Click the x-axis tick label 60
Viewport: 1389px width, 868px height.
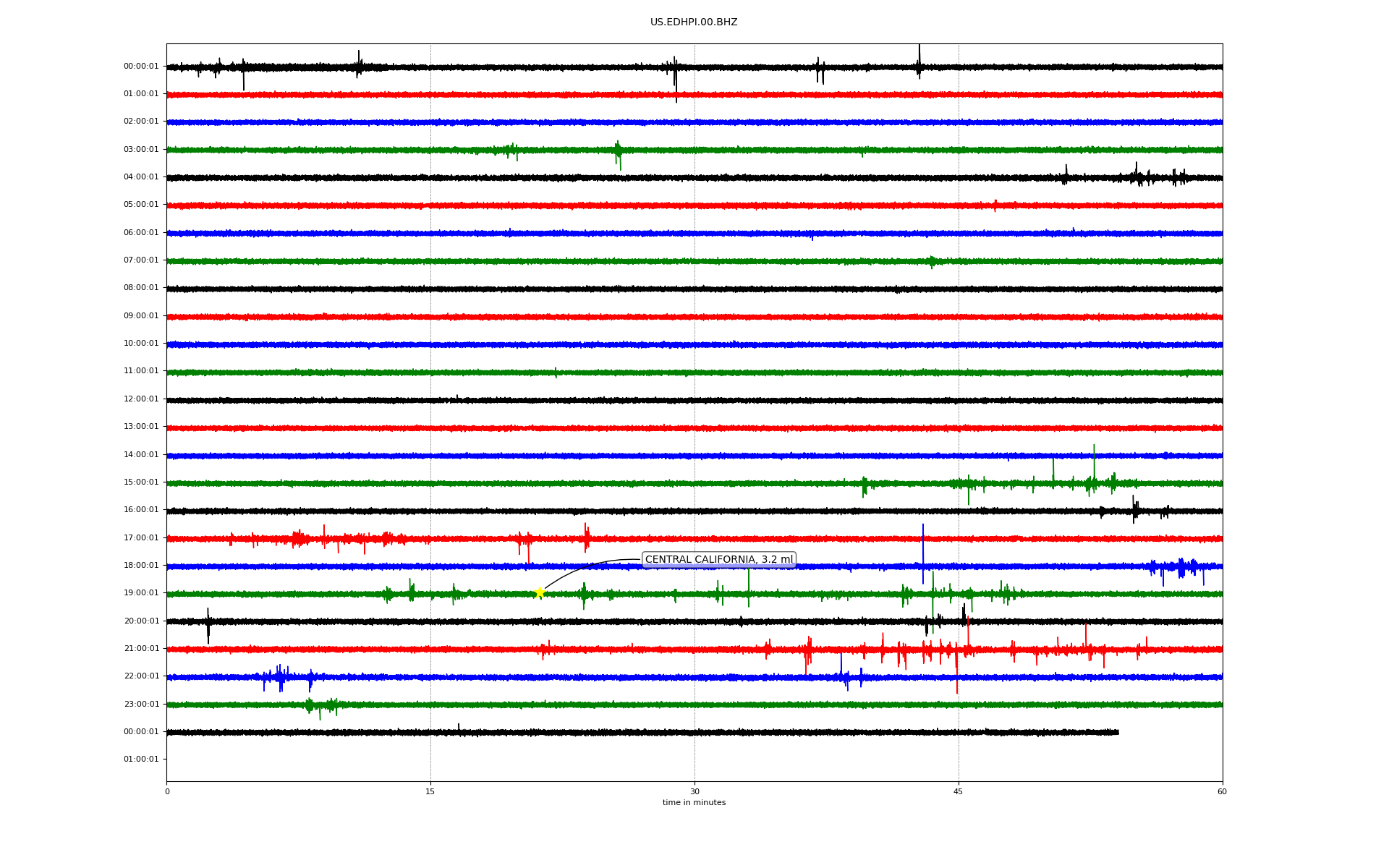(x=1222, y=792)
